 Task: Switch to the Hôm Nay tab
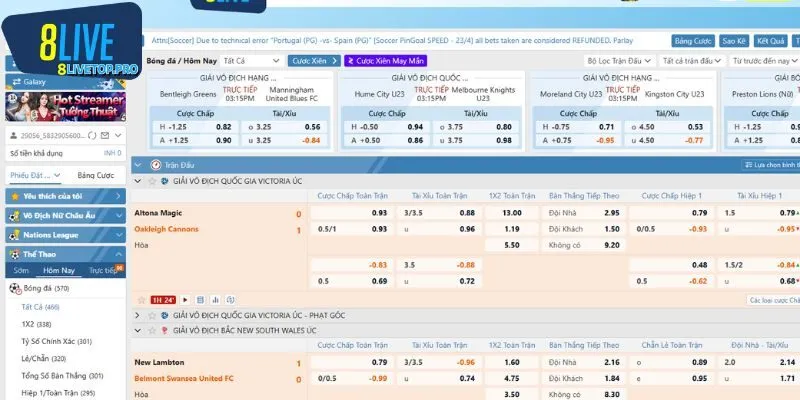coord(59,270)
